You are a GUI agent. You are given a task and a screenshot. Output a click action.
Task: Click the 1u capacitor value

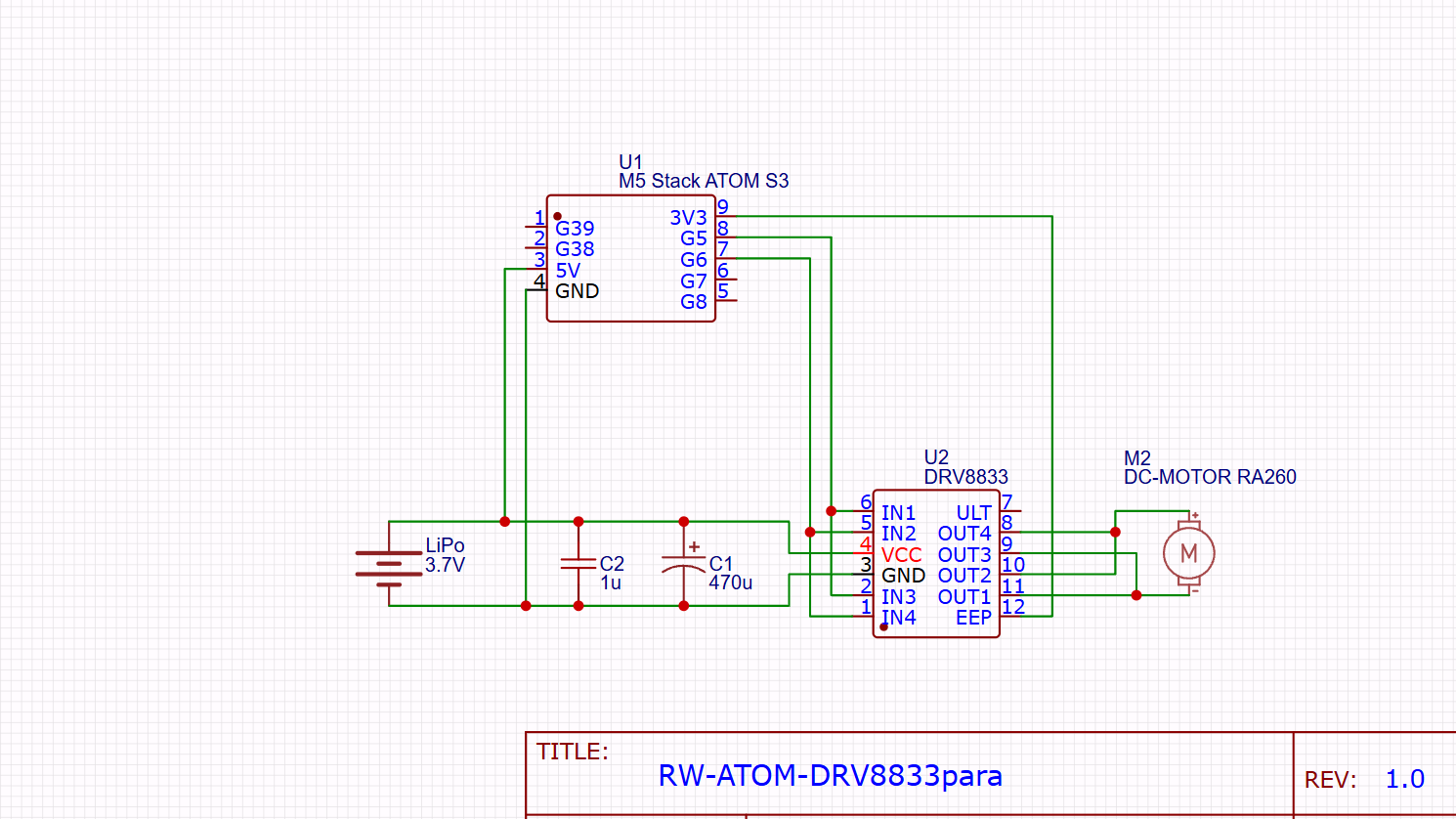click(611, 582)
